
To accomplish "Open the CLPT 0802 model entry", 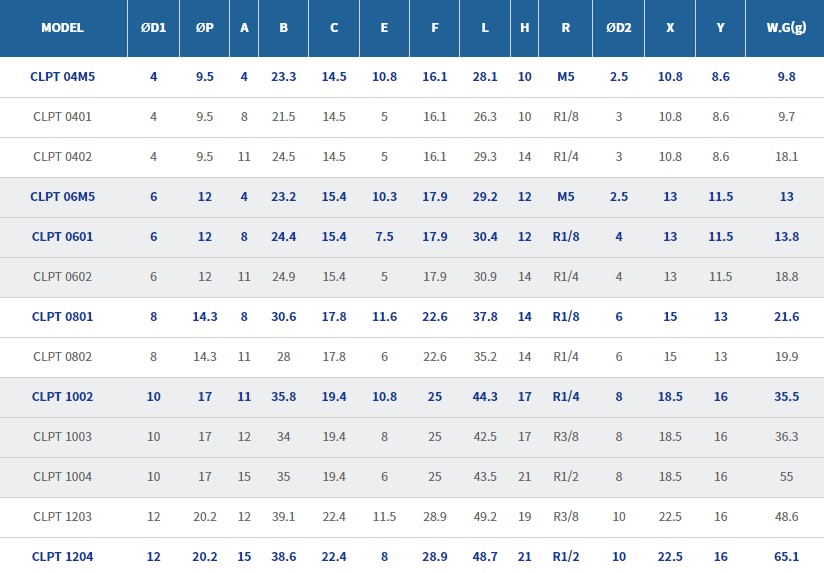I will coord(62,357).
